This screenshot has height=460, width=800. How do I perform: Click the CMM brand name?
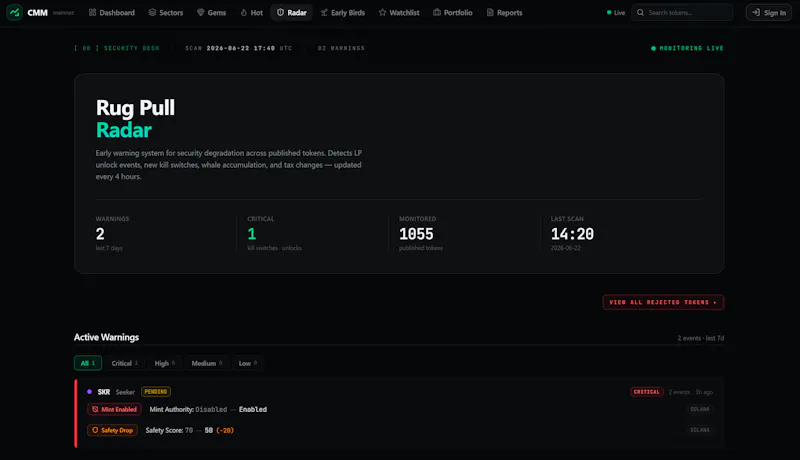[x=37, y=12]
